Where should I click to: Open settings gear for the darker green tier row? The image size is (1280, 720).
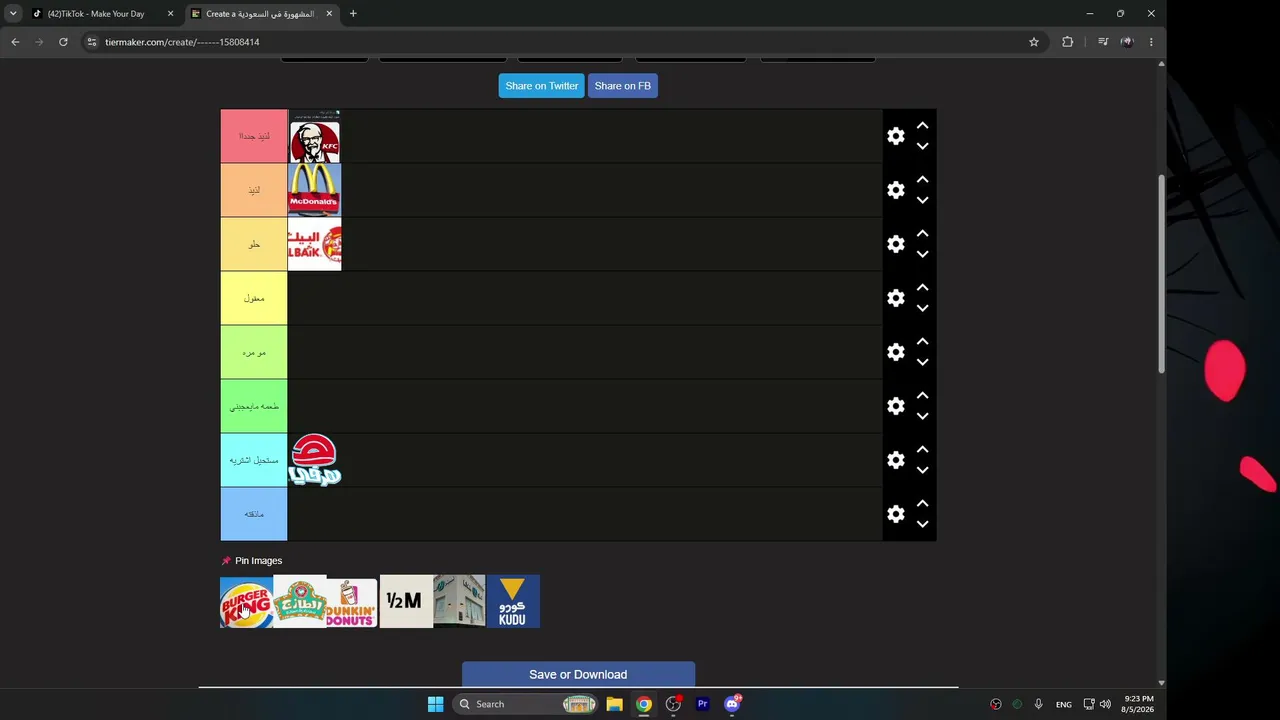[x=896, y=406]
